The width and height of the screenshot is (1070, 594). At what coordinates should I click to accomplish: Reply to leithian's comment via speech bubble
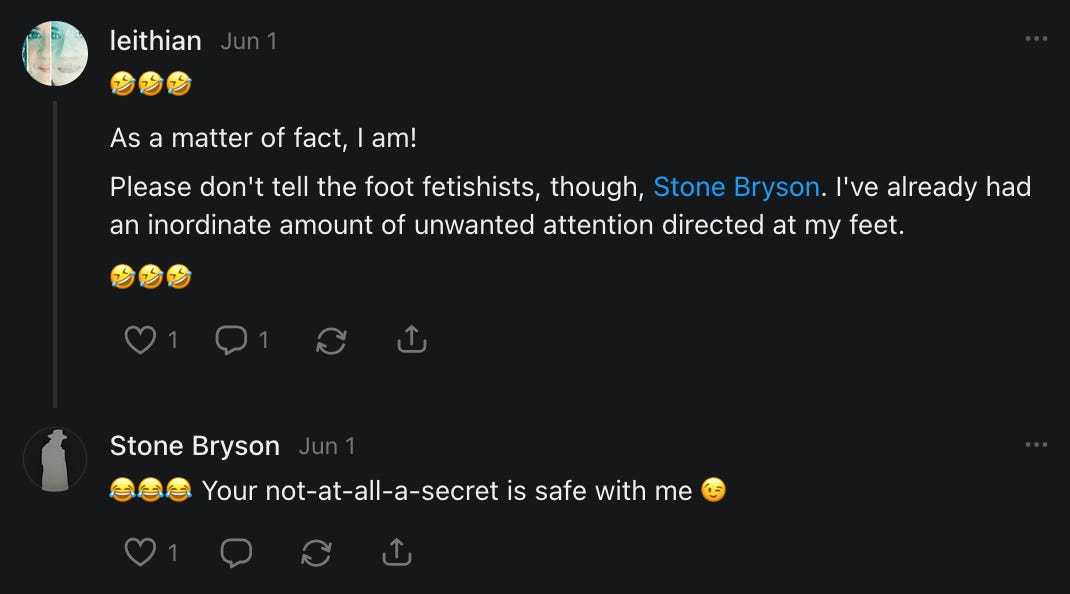pos(231,340)
